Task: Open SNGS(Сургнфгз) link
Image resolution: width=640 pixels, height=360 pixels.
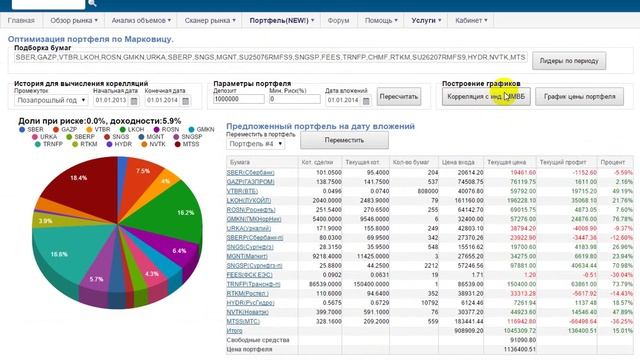Action: [x=250, y=247]
